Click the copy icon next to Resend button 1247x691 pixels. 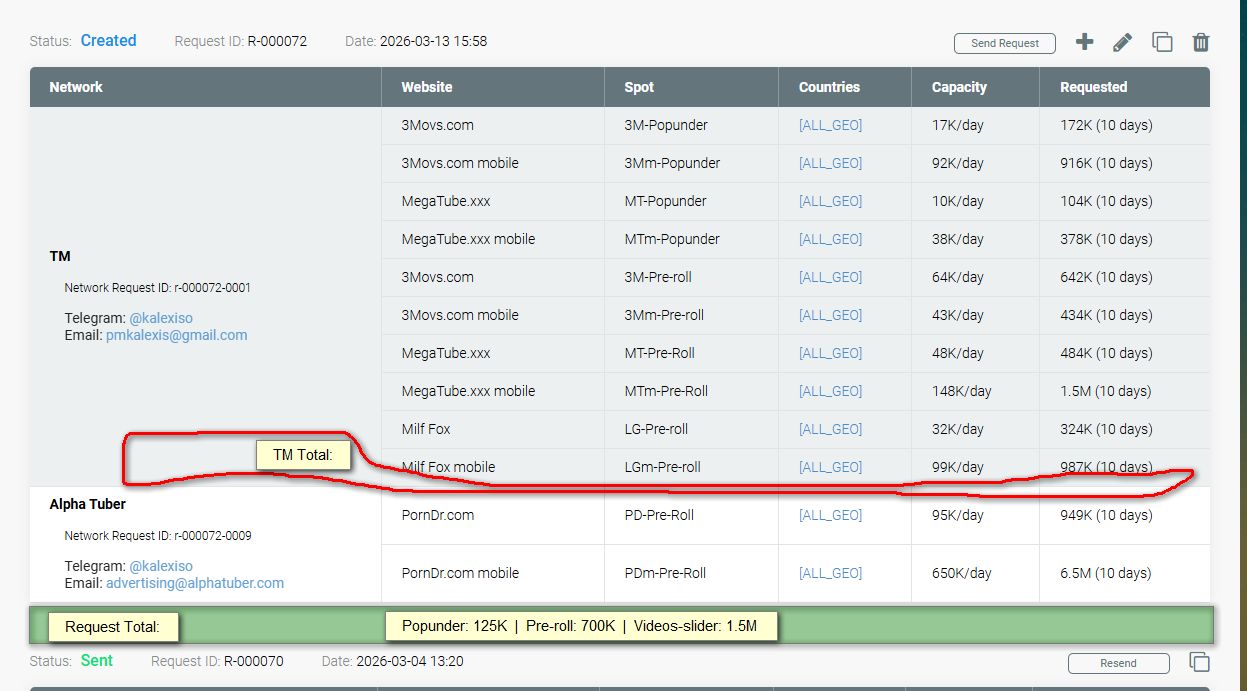click(1199, 662)
